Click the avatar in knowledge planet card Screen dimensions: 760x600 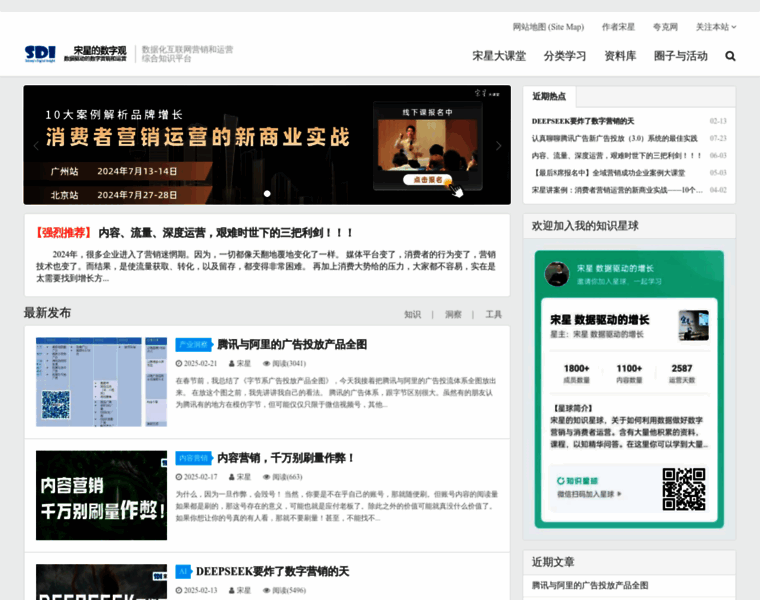[557, 274]
